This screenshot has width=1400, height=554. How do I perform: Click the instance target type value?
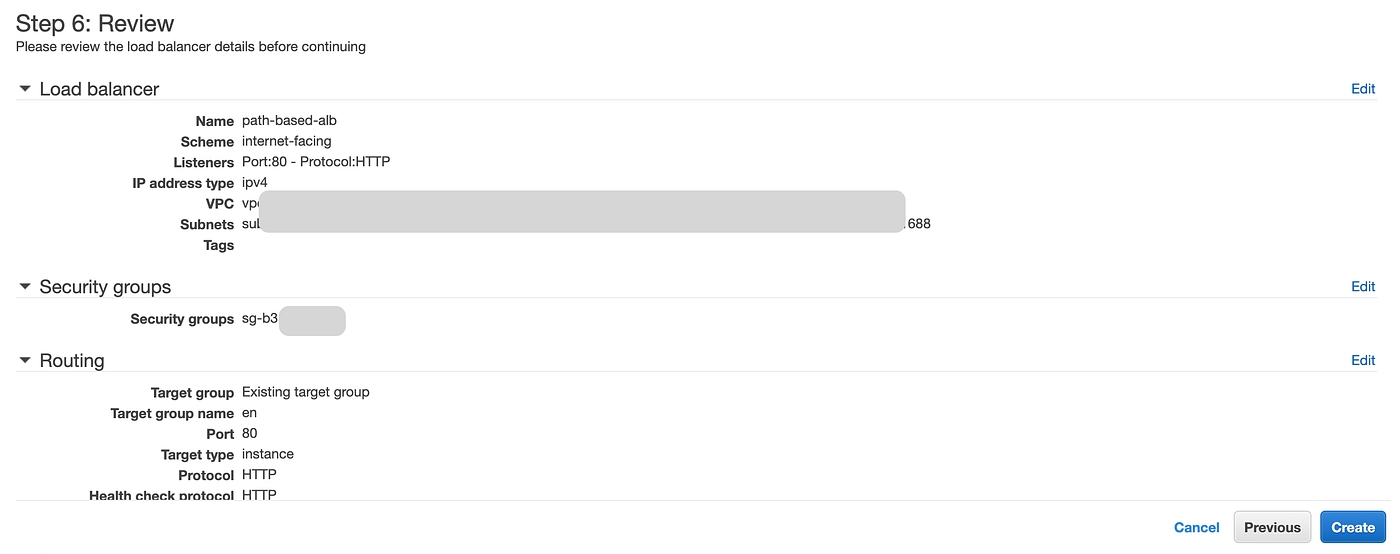268,454
